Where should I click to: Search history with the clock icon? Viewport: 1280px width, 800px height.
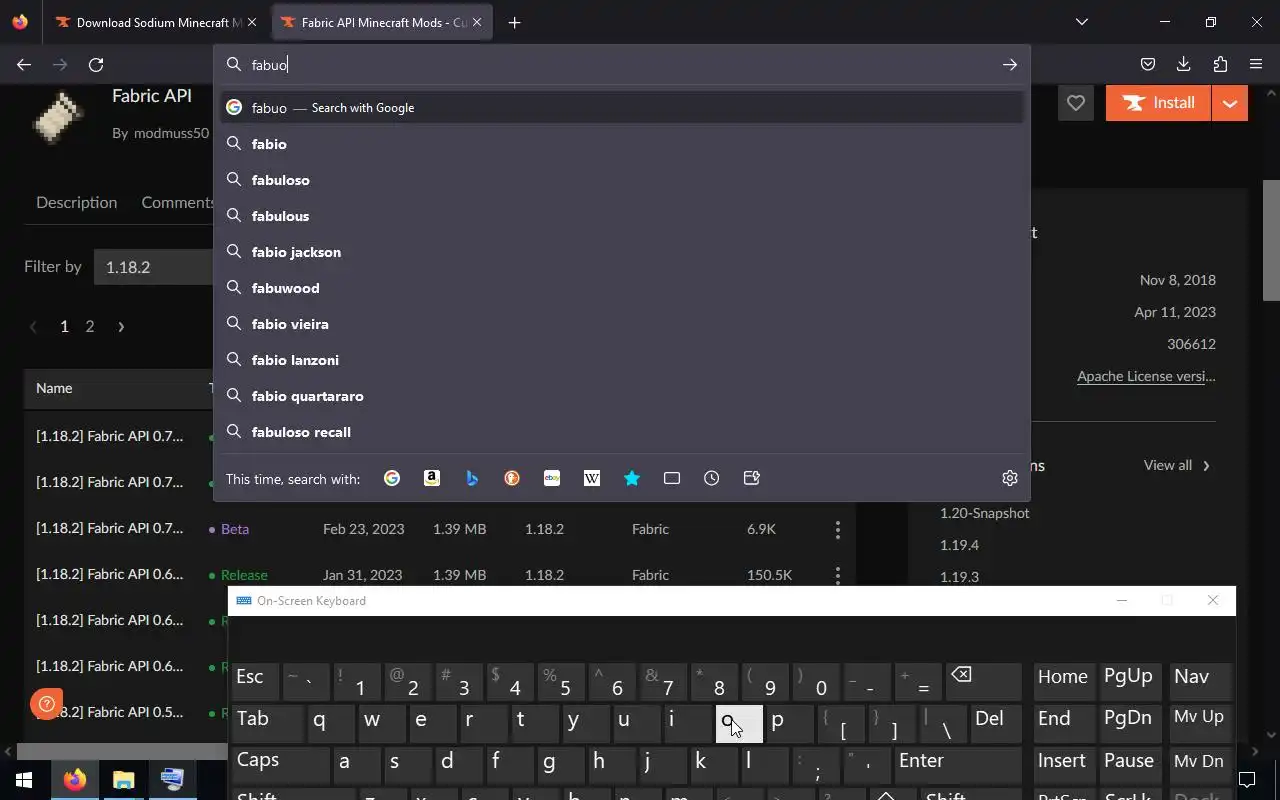click(x=712, y=478)
